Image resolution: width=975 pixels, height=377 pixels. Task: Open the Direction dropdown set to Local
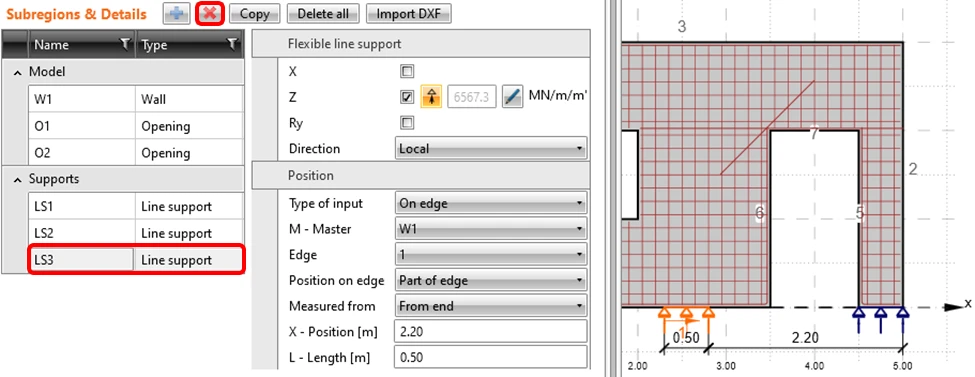point(491,149)
